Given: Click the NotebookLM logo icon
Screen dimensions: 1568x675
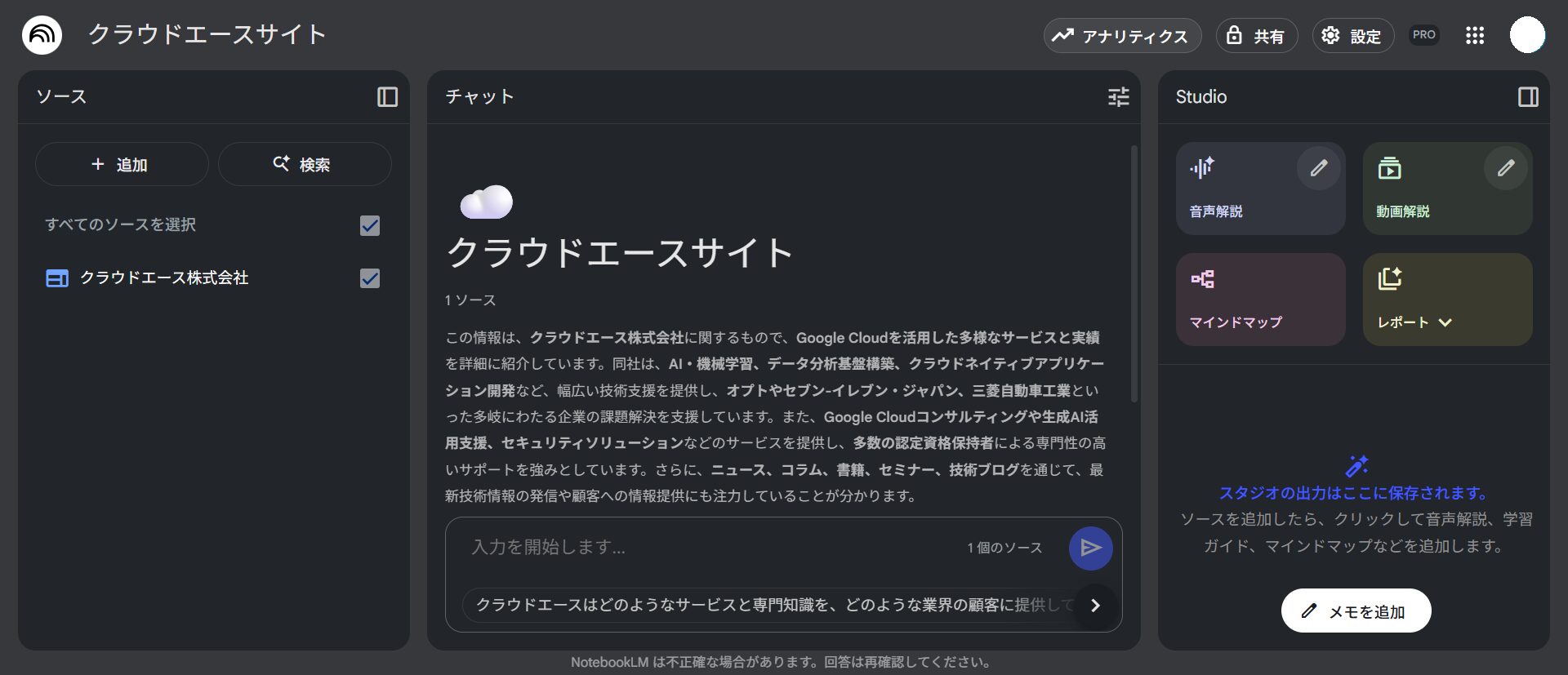Looking at the screenshot, I should tap(42, 35).
